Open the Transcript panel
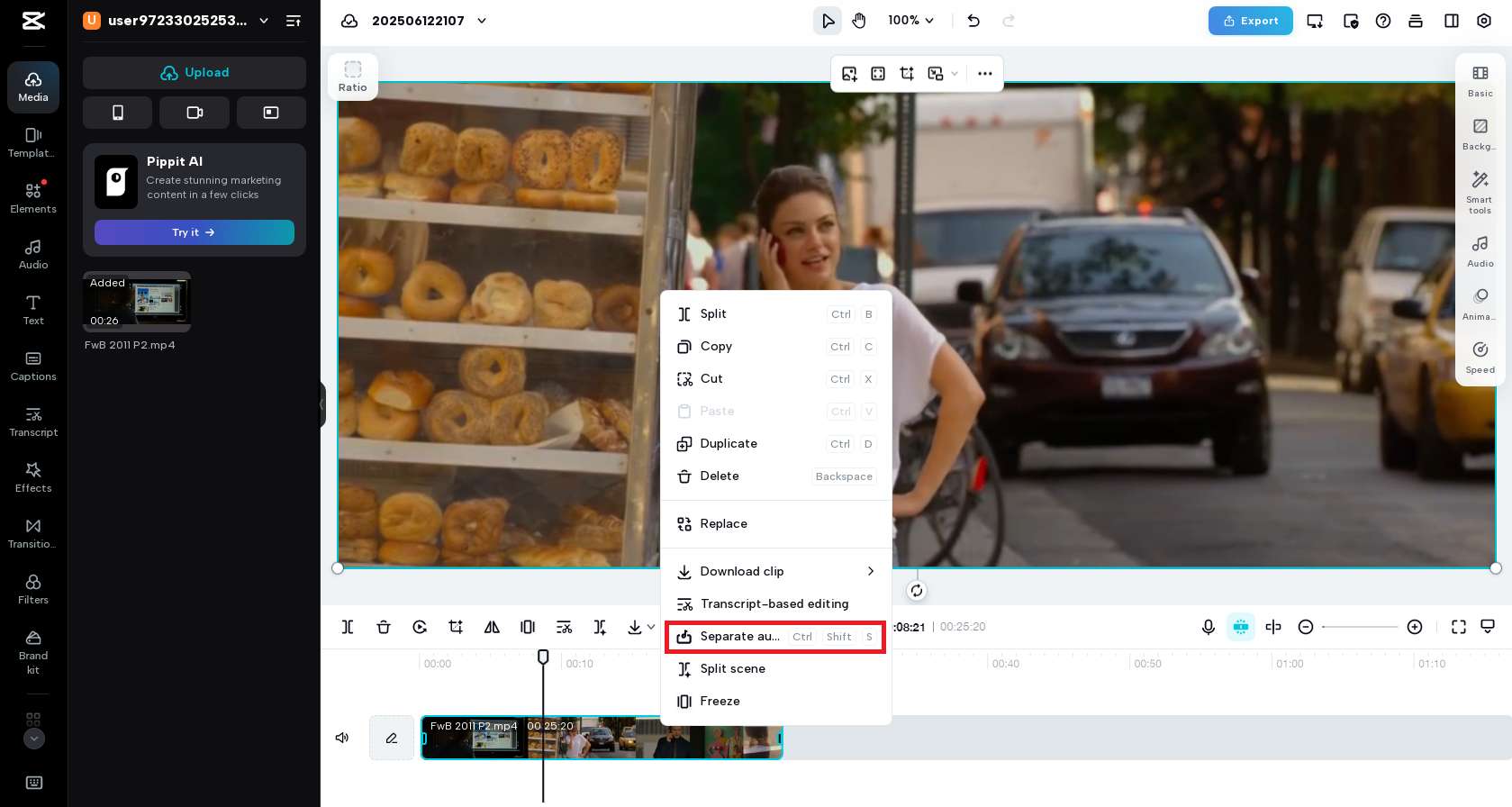 tap(33, 422)
